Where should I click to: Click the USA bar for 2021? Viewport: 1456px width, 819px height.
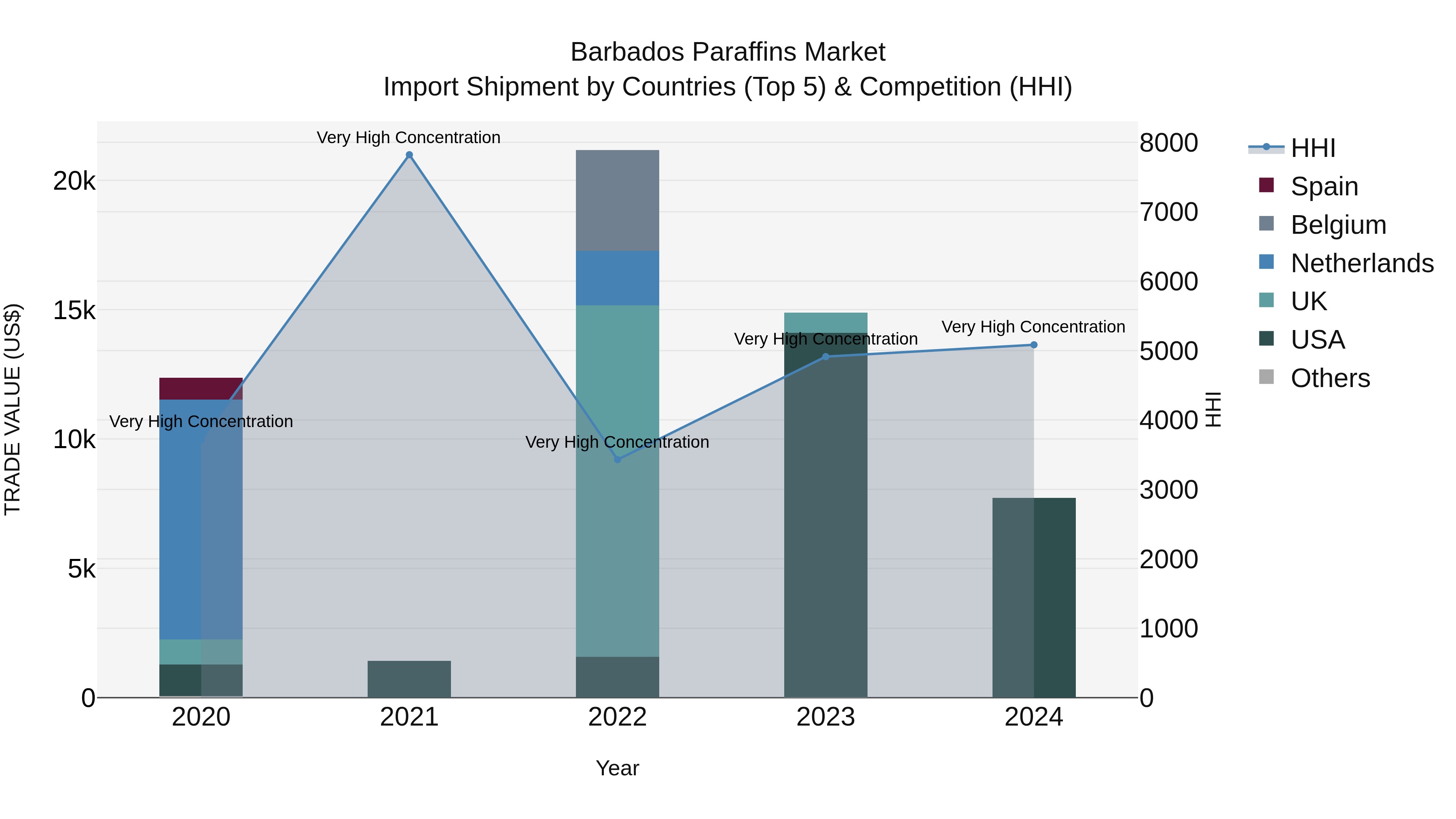409,679
